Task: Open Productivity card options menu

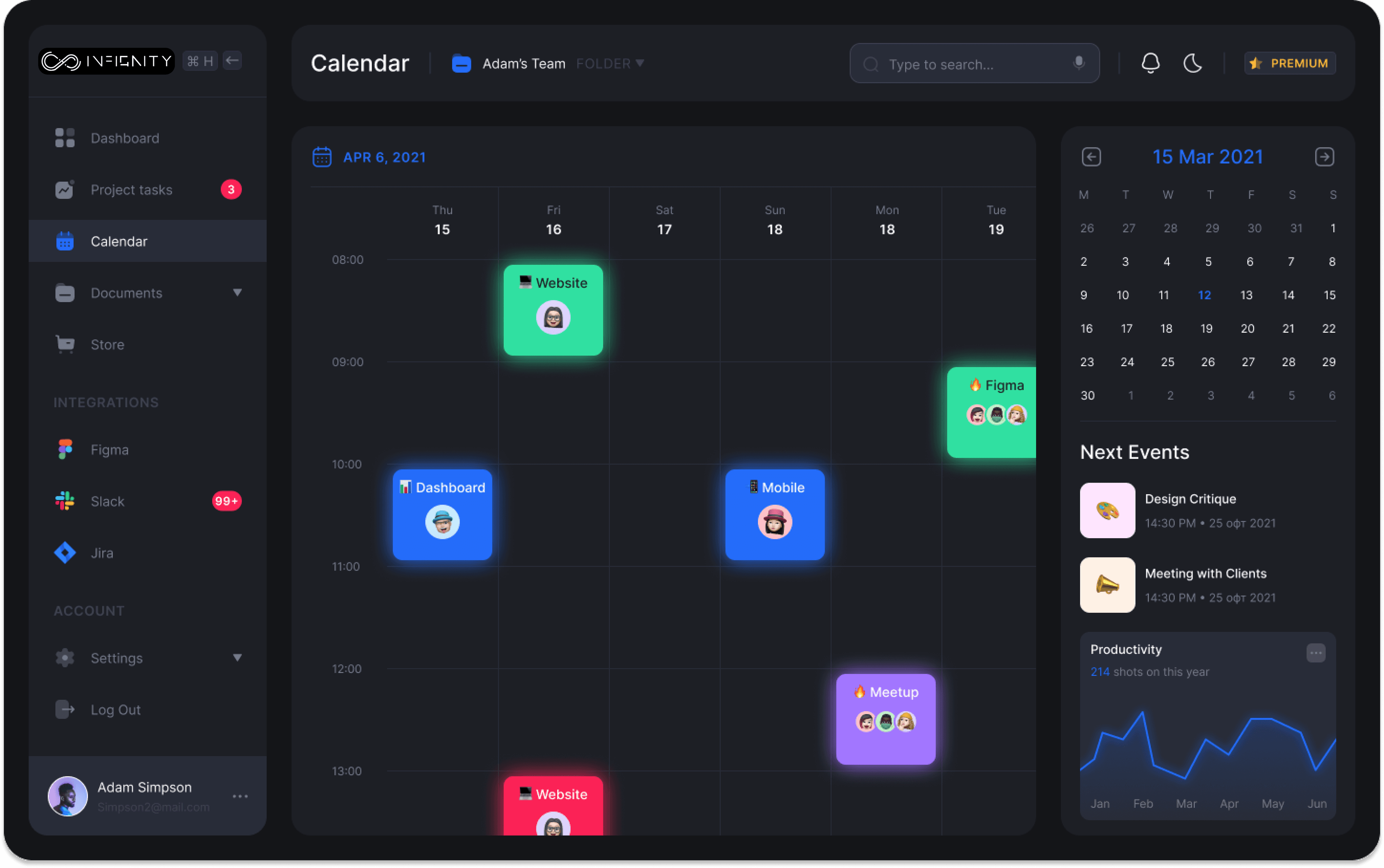Action: point(1316,653)
